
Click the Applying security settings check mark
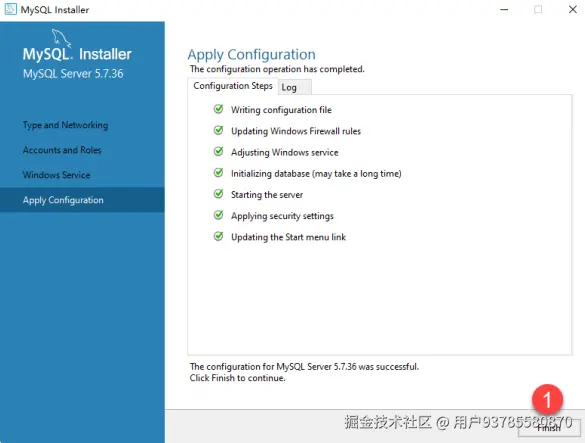click(x=219, y=215)
